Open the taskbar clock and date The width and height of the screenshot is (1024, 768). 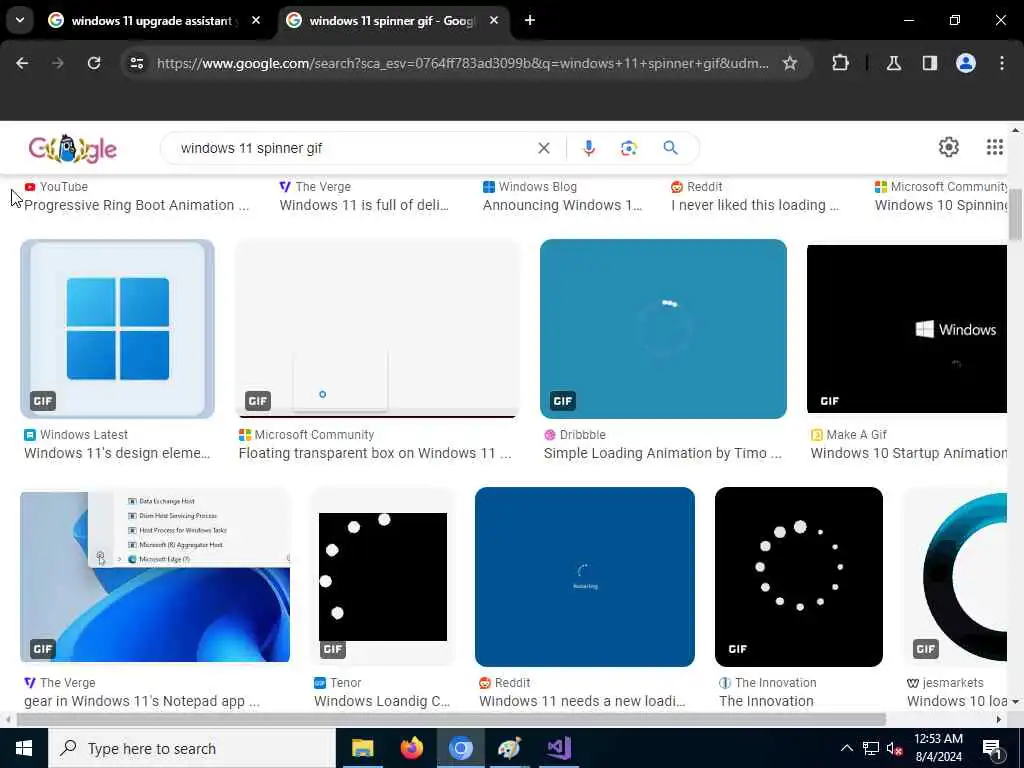938,748
